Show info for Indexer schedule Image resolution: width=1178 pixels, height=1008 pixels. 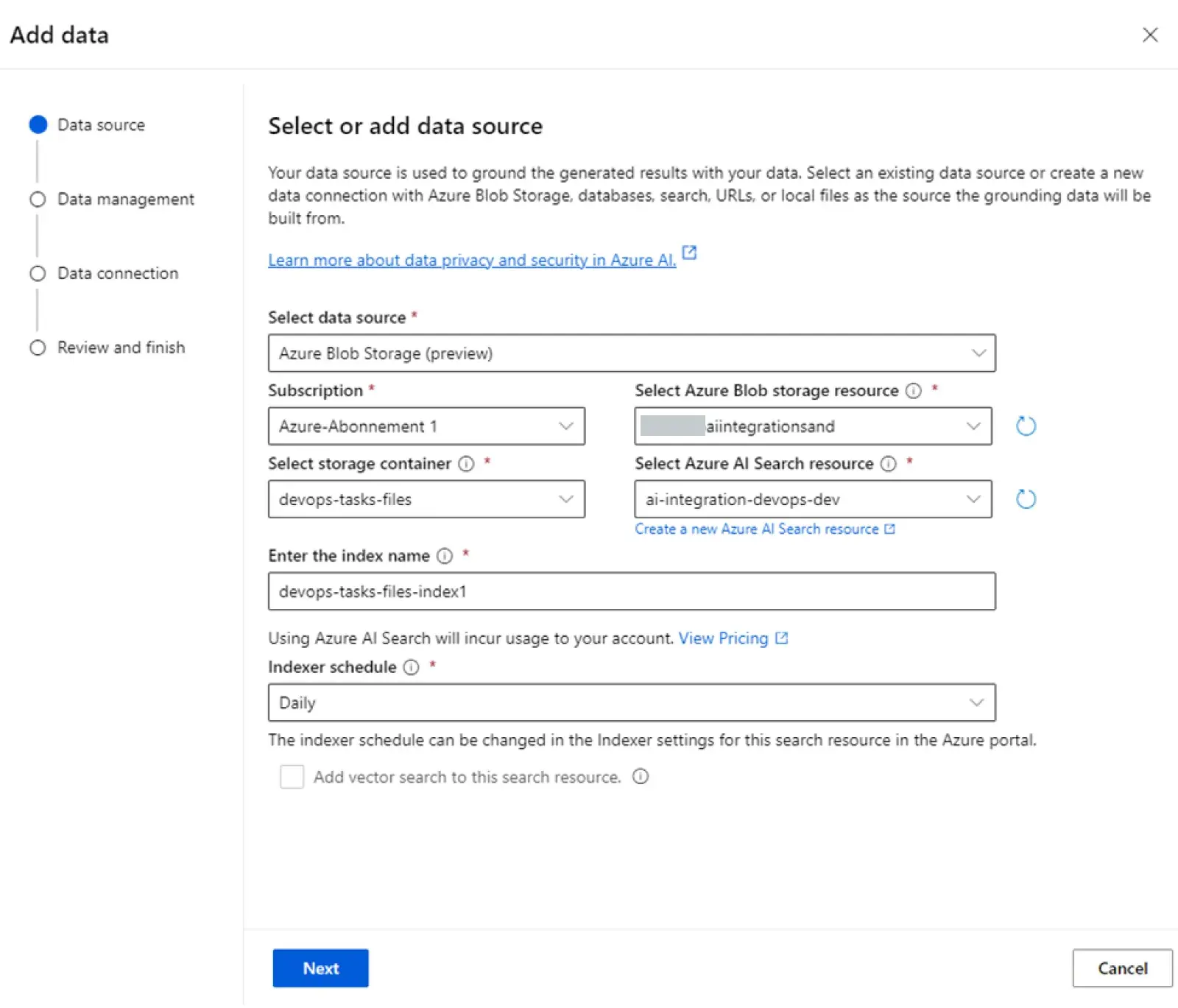[412, 667]
